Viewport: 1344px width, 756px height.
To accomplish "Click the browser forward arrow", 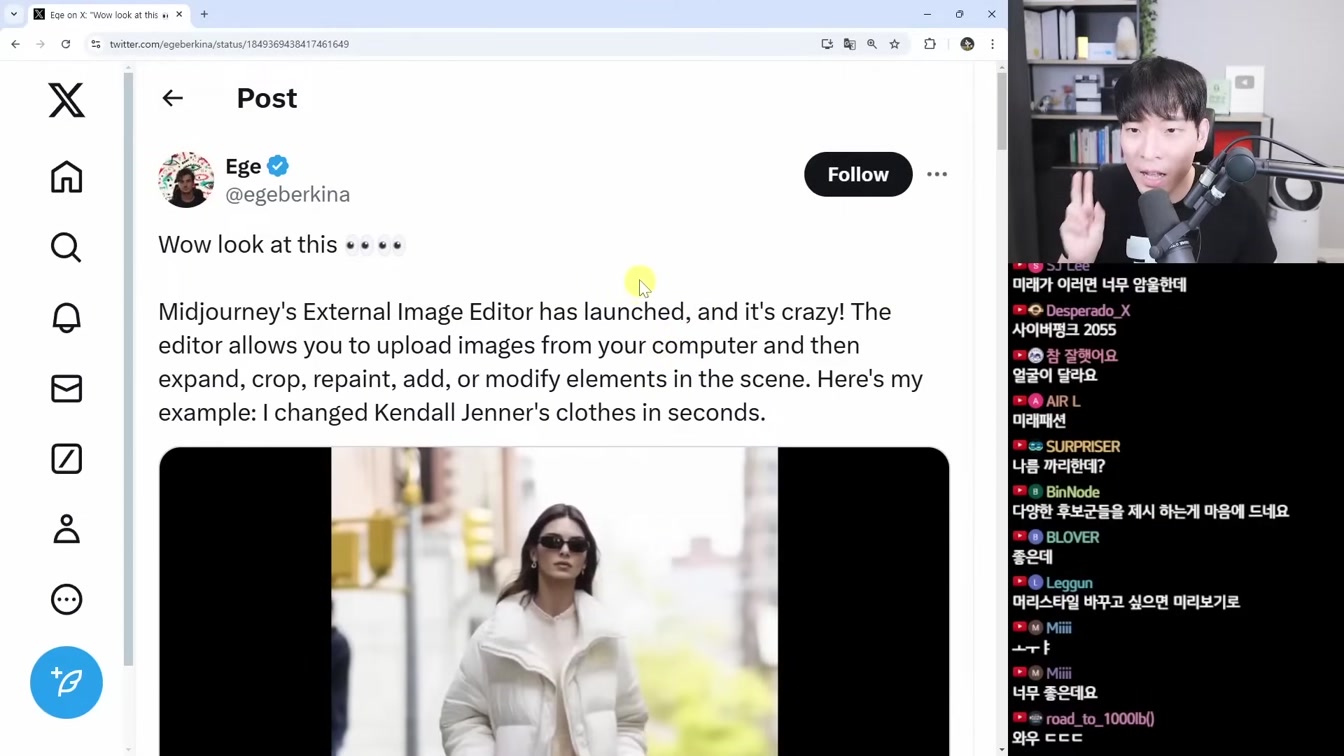I will (40, 44).
